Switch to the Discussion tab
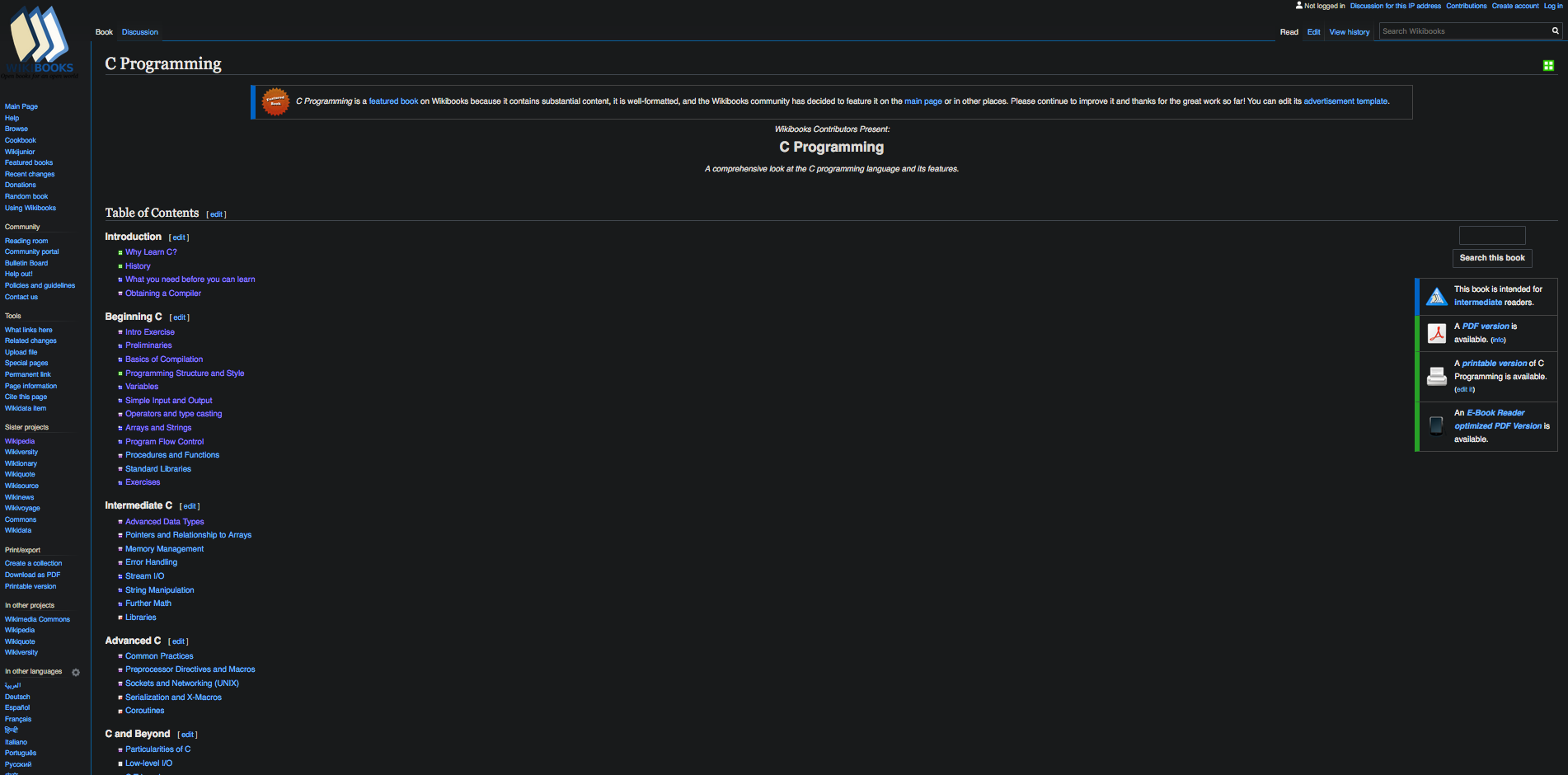The image size is (1568, 775). click(140, 32)
